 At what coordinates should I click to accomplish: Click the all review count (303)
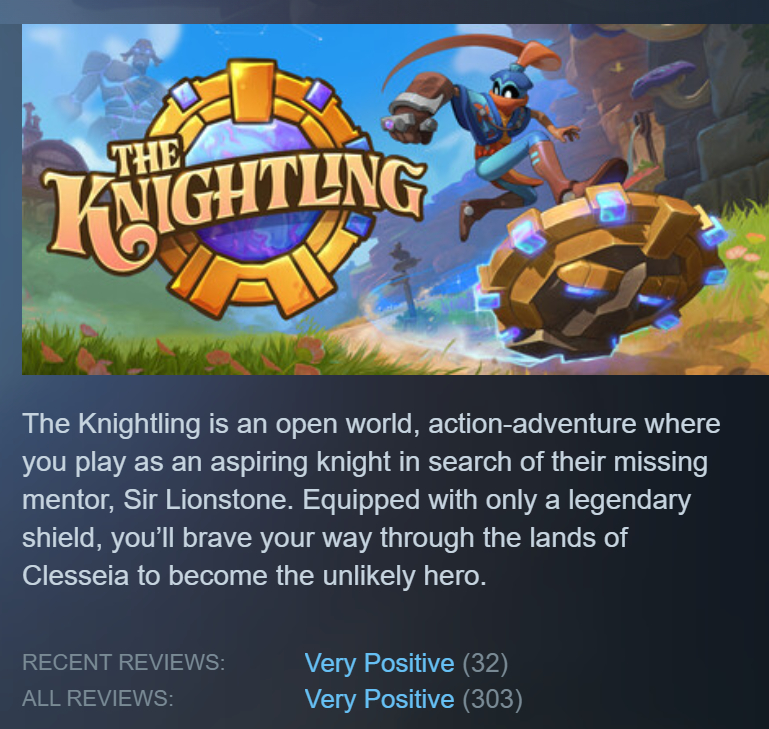pos(492,699)
